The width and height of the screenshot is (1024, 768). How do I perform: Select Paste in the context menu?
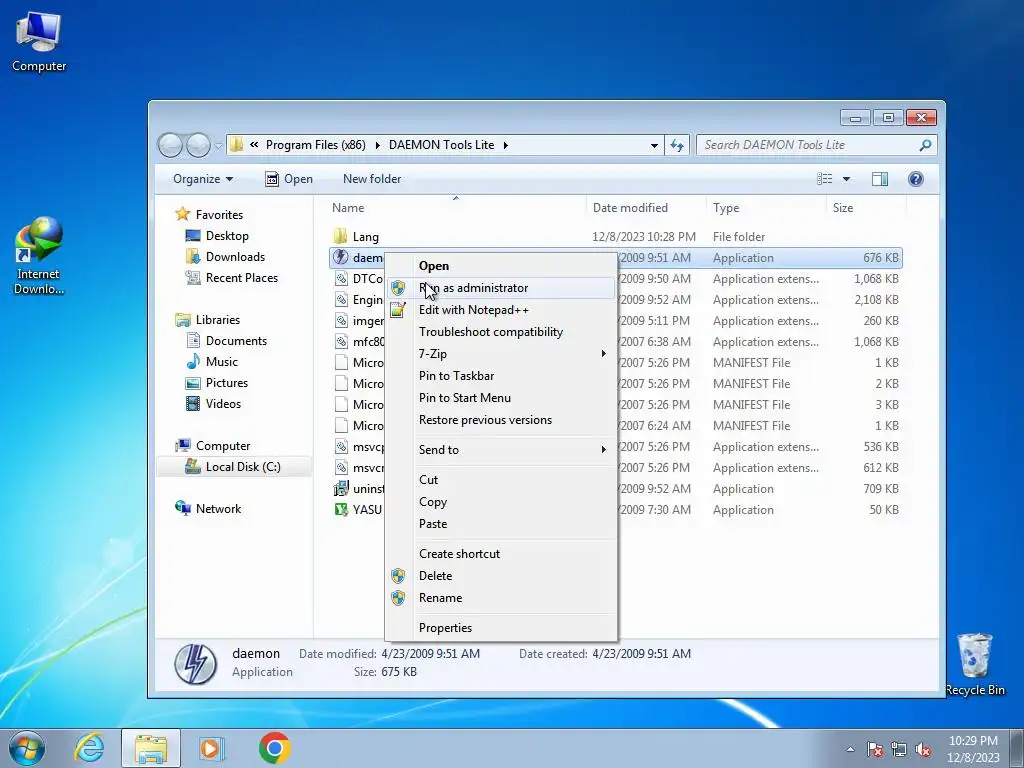coord(501,524)
